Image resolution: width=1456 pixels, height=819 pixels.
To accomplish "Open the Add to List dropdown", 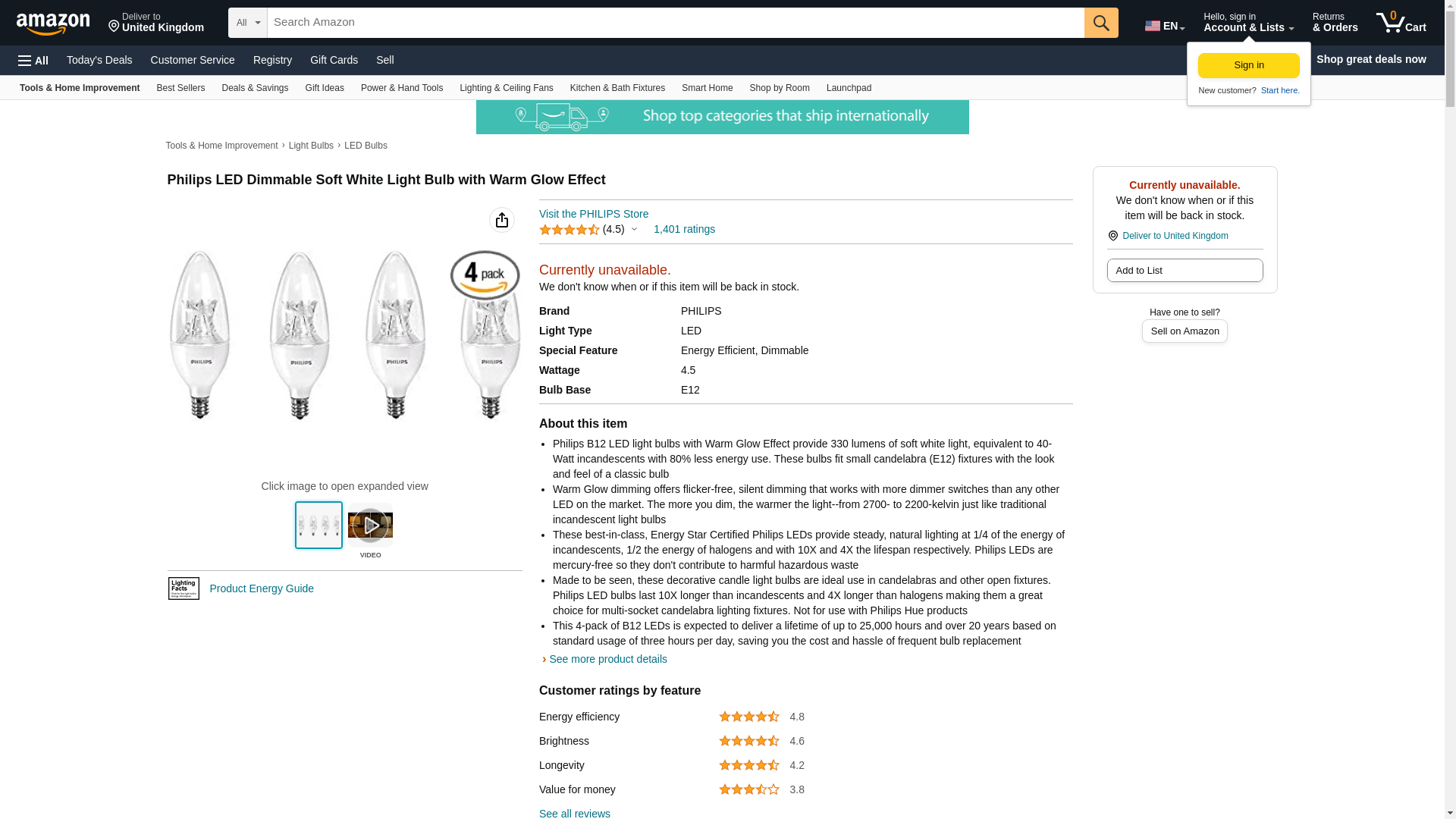I will (x=1185, y=271).
